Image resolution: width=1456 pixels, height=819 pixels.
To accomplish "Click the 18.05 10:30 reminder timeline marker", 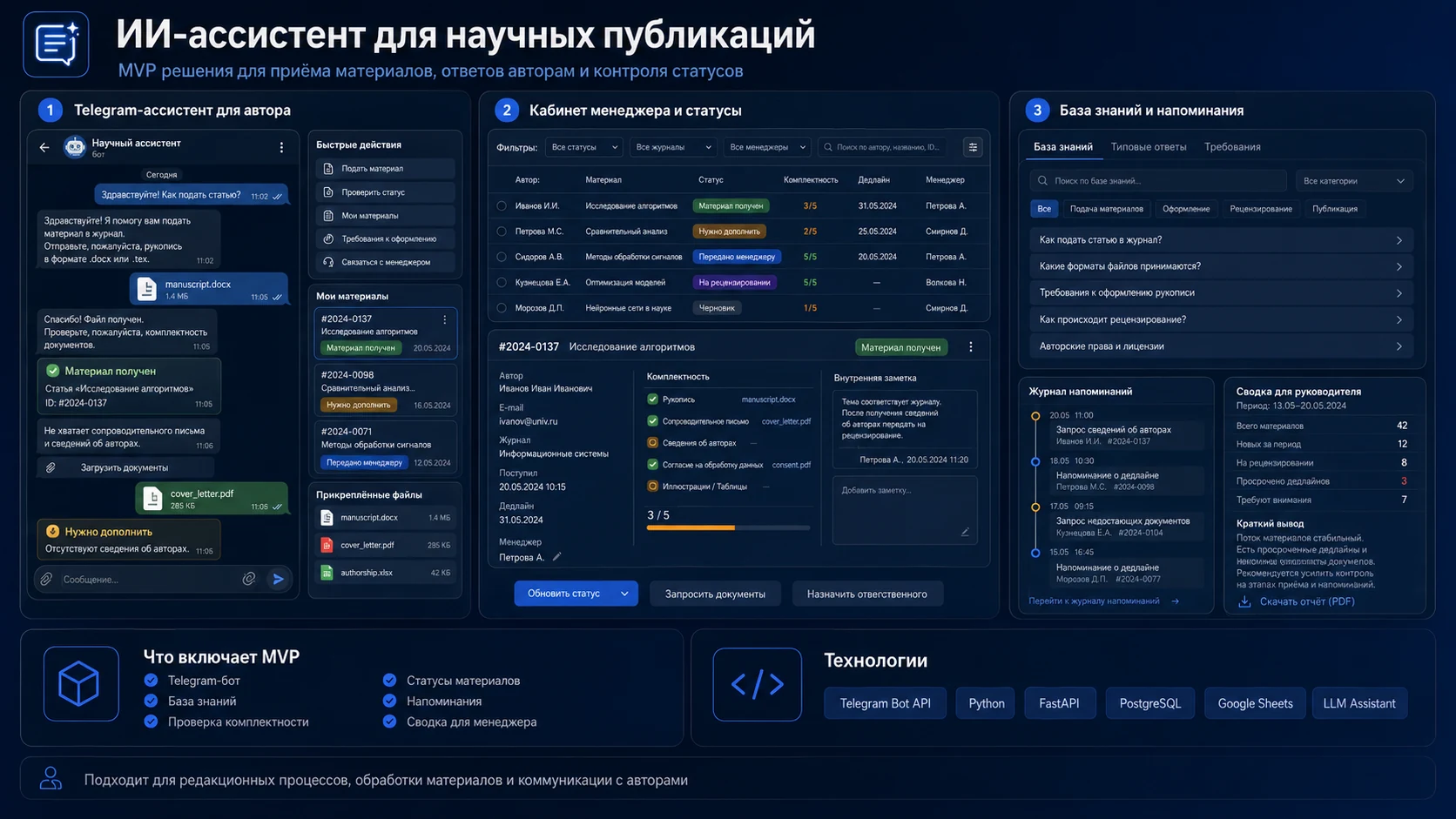I will 1035,462.
